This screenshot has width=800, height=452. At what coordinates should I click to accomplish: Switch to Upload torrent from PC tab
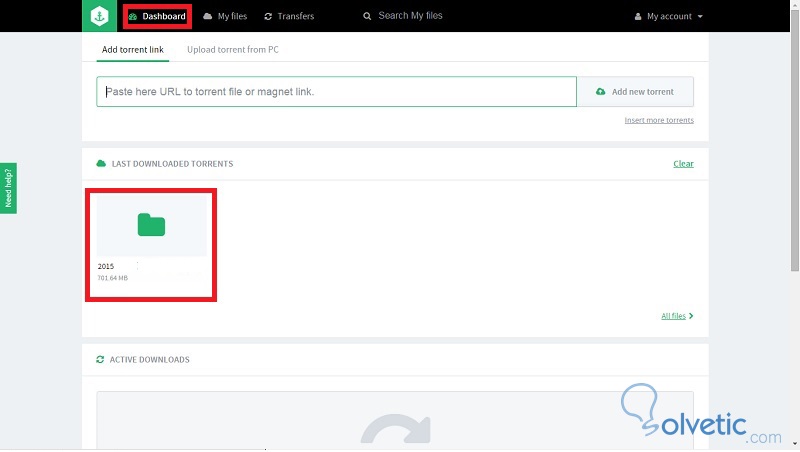click(233, 49)
